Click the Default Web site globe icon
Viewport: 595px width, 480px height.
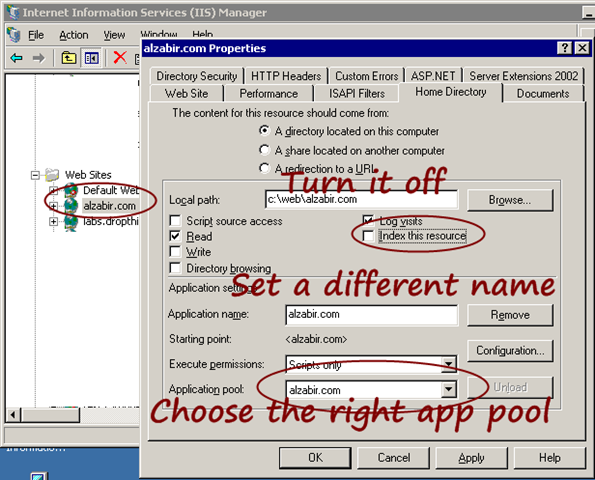pos(71,190)
